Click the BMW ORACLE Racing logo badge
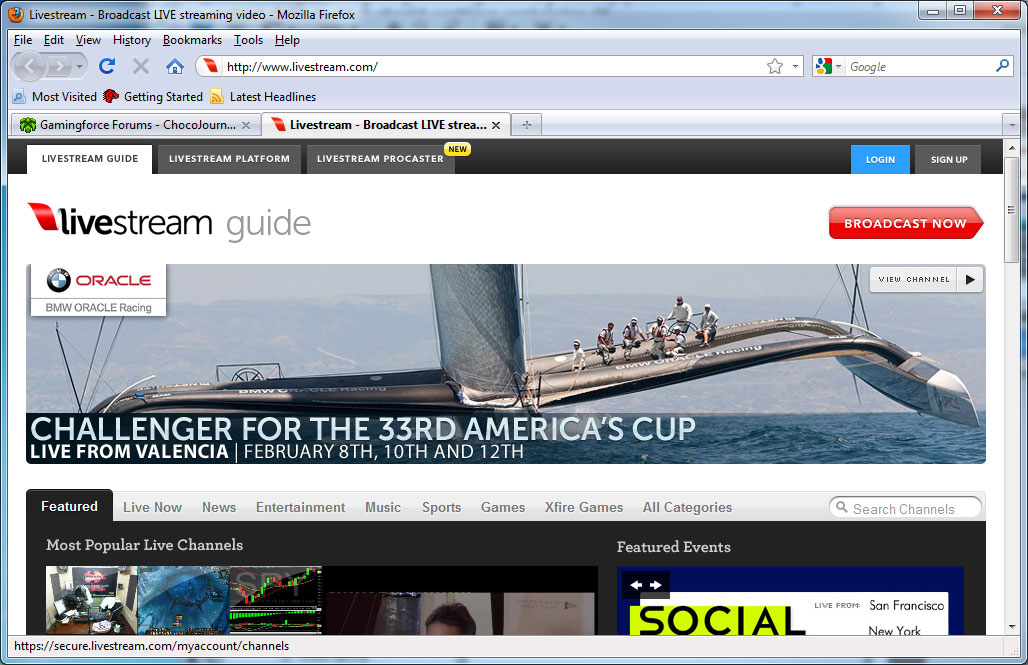 coord(98,290)
